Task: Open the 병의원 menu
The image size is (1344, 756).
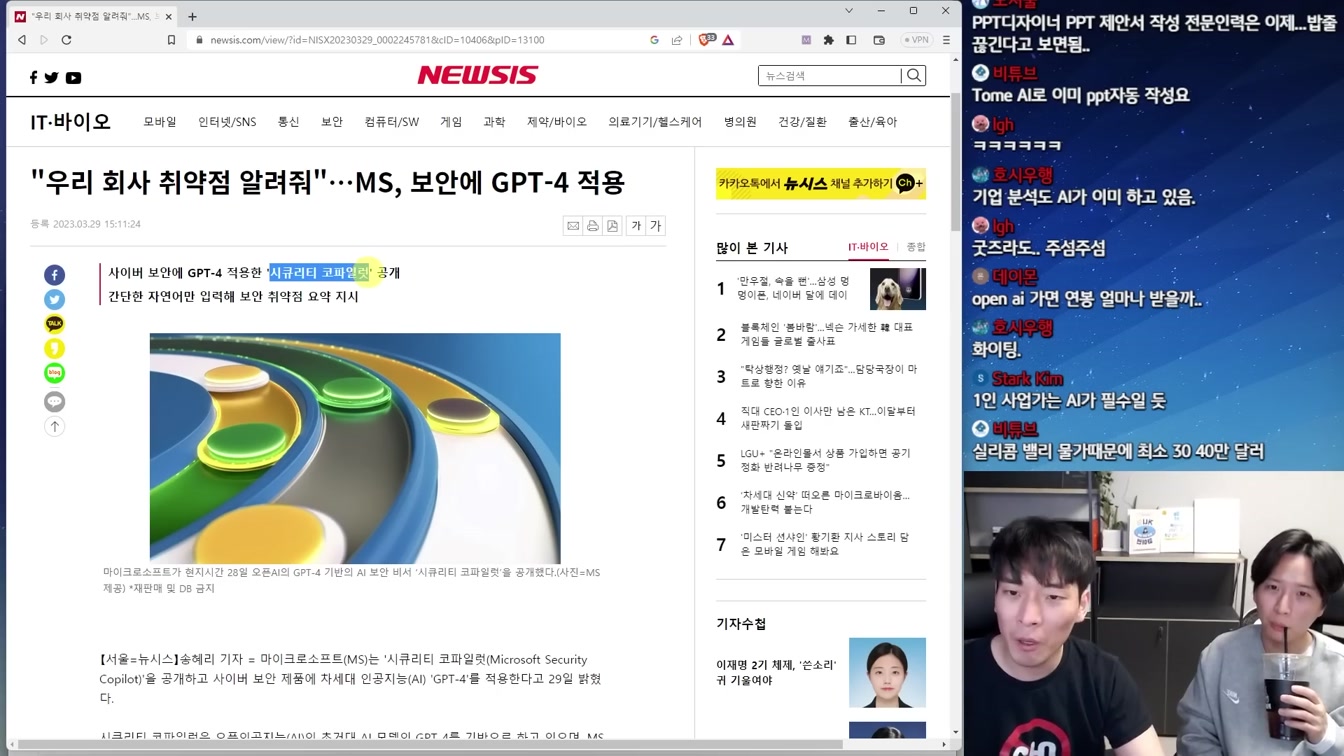Action: [x=740, y=122]
